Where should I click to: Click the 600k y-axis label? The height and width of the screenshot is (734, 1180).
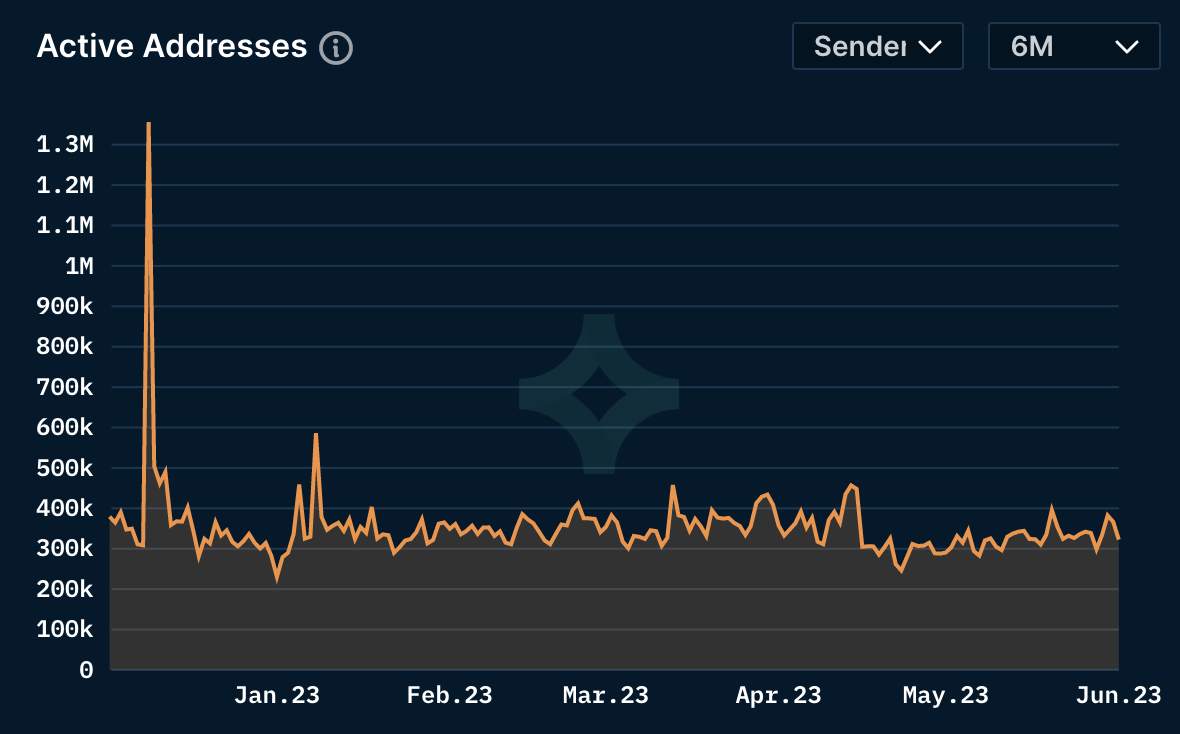[x=65, y=428]
